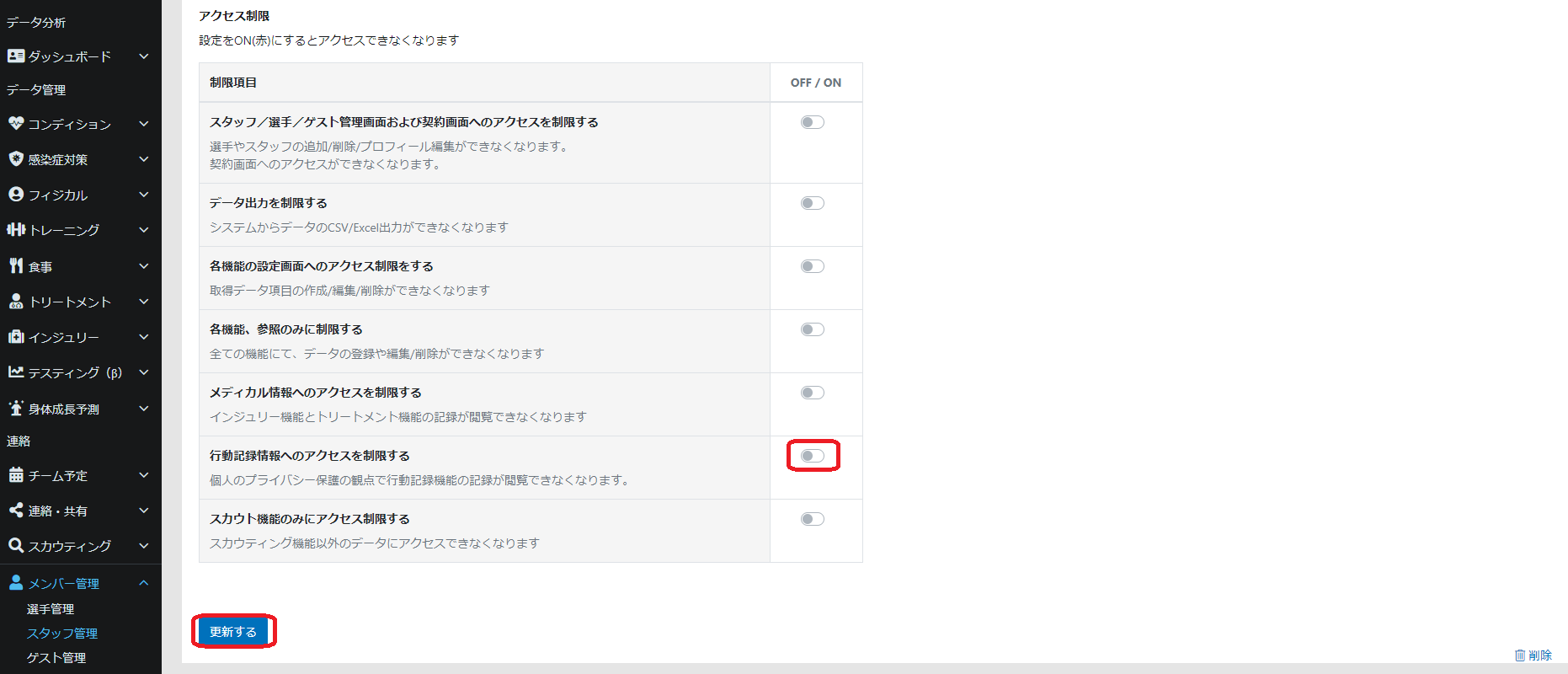Viewport: 1568px width, 674px height.
Task: Toggle メディカル情報へのアクセスを制限する switch
Action: [x=813, y=393]
